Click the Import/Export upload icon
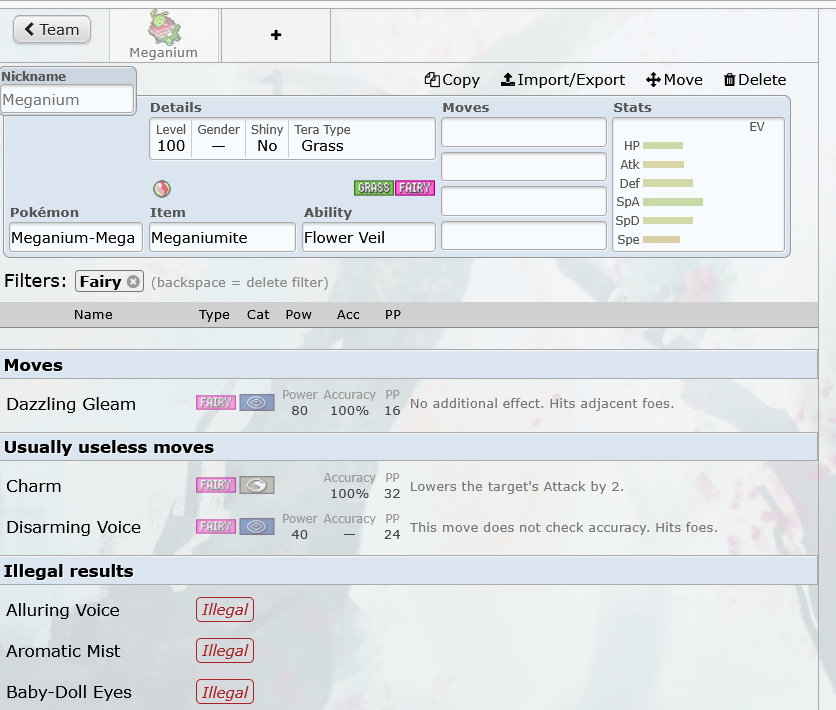Screen dimensions: 836x710 pyautogui.click(x=508, y=79)
